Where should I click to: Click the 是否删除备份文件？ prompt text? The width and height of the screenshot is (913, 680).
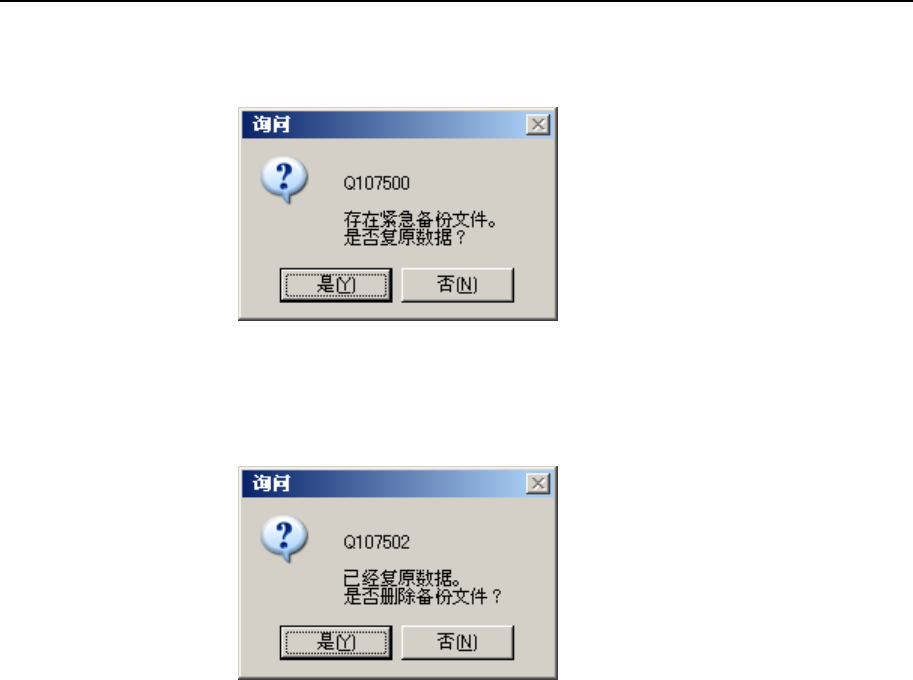tap(423, 596)
